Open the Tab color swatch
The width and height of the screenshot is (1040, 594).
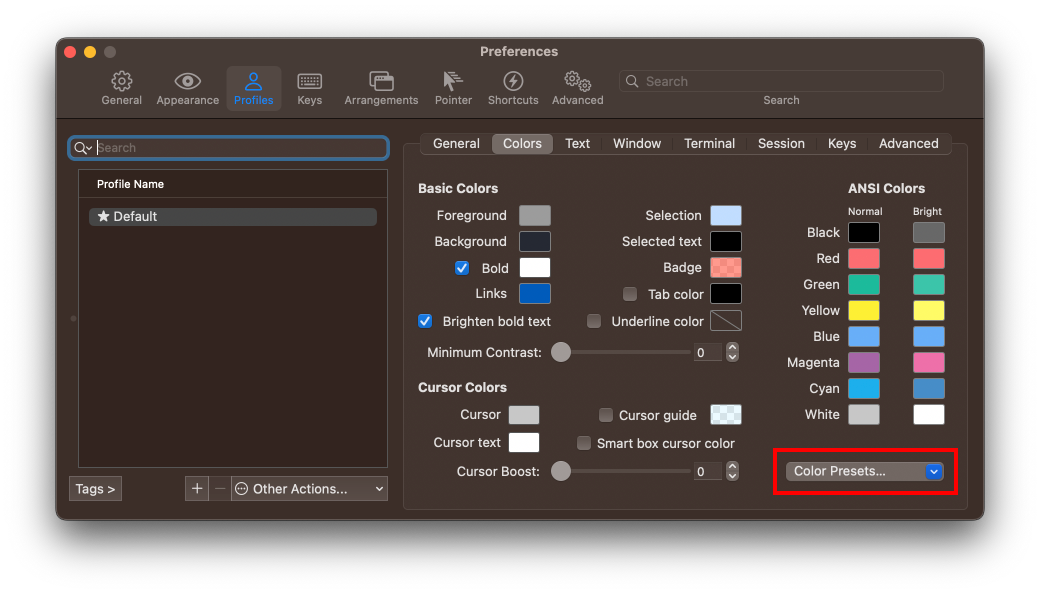(x=726, y=294)
